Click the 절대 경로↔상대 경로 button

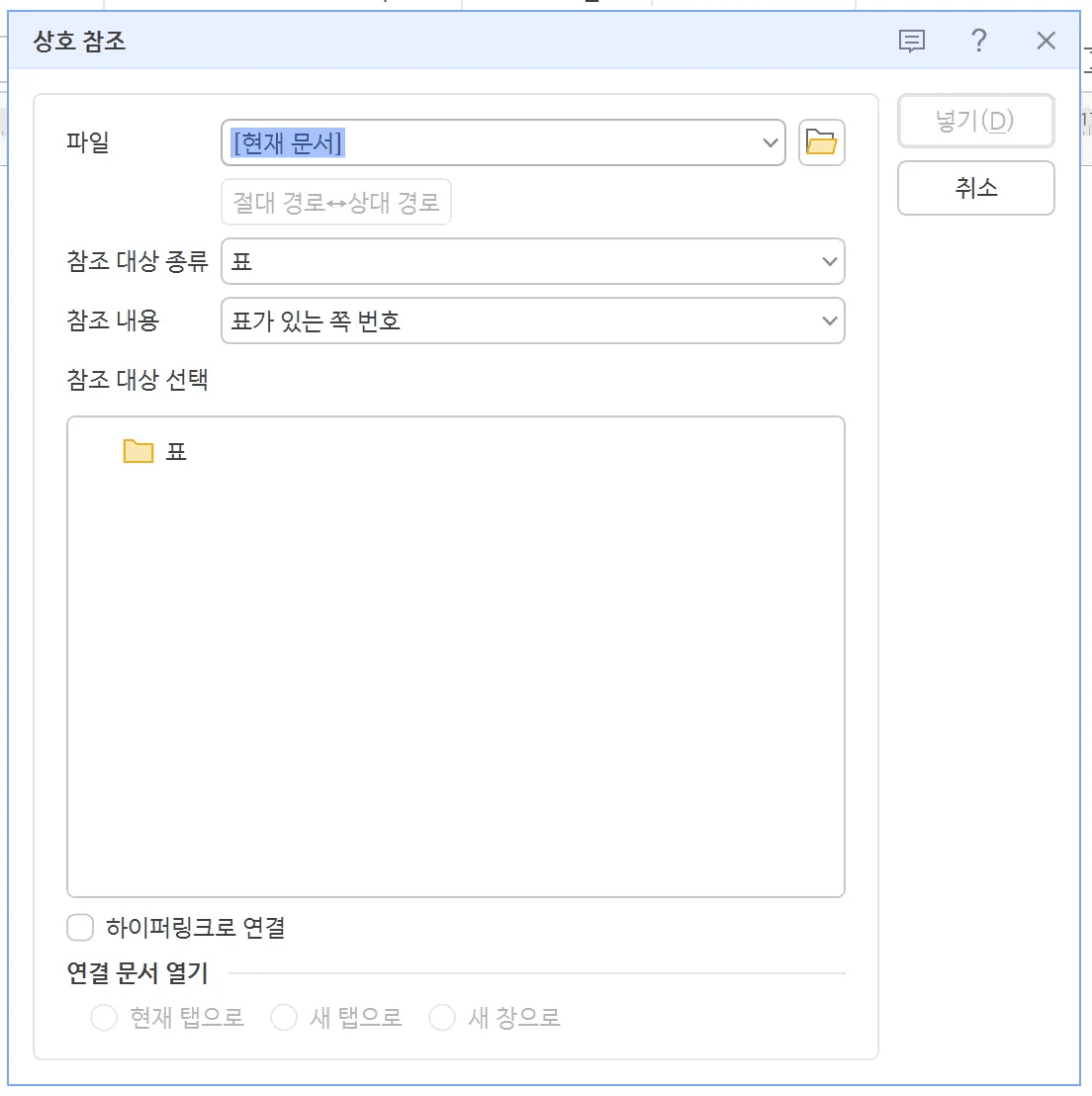(x=335, y=202)
